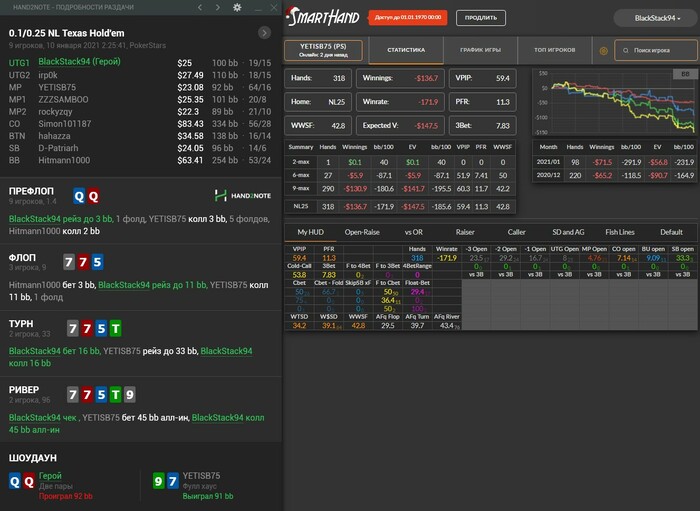The image size is (700, 511).
Task: Open the СТАТИСТИКА tab
Action: (406, 50)
